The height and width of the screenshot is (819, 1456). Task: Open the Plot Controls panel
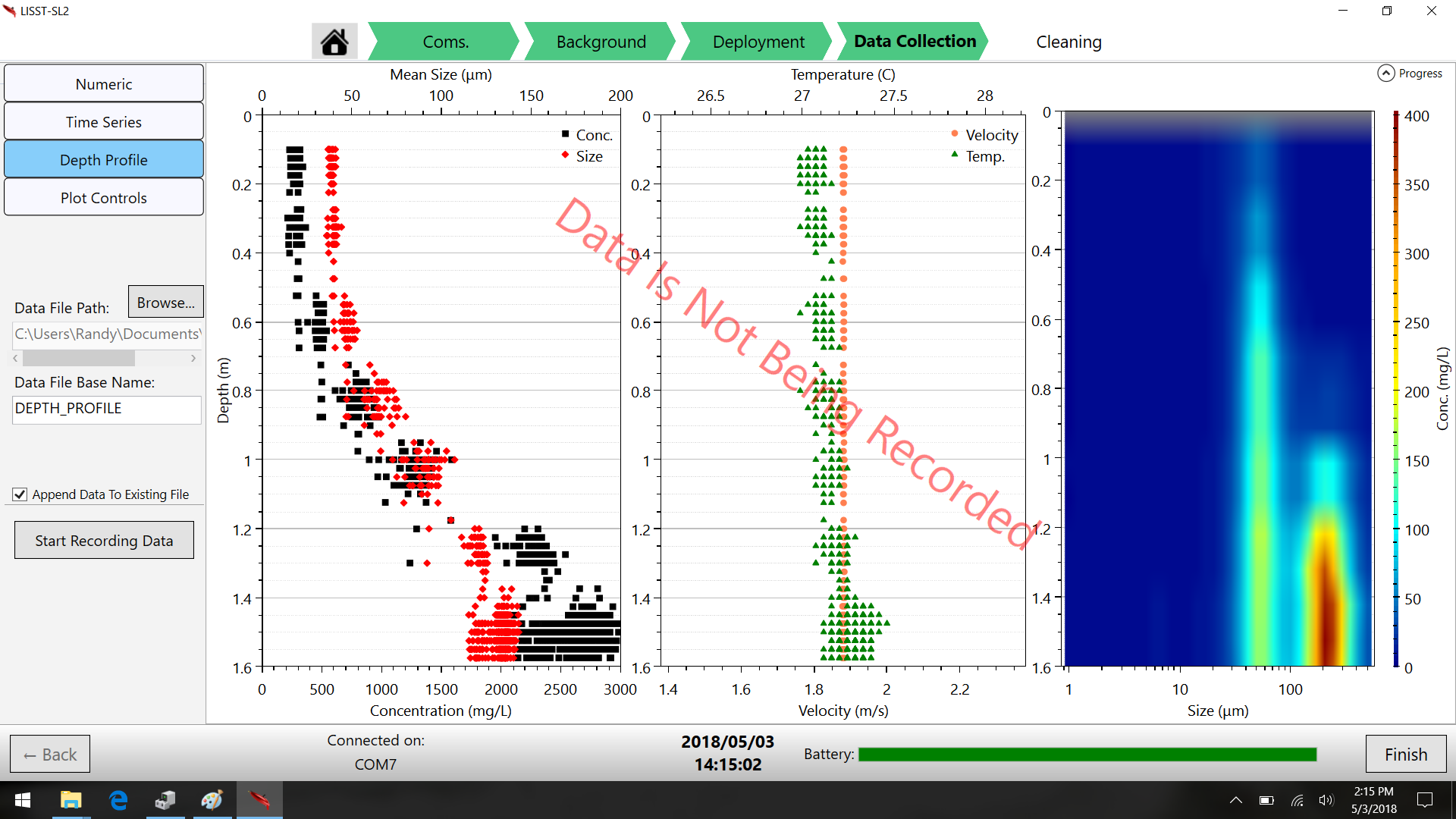[x=104, y=197]
